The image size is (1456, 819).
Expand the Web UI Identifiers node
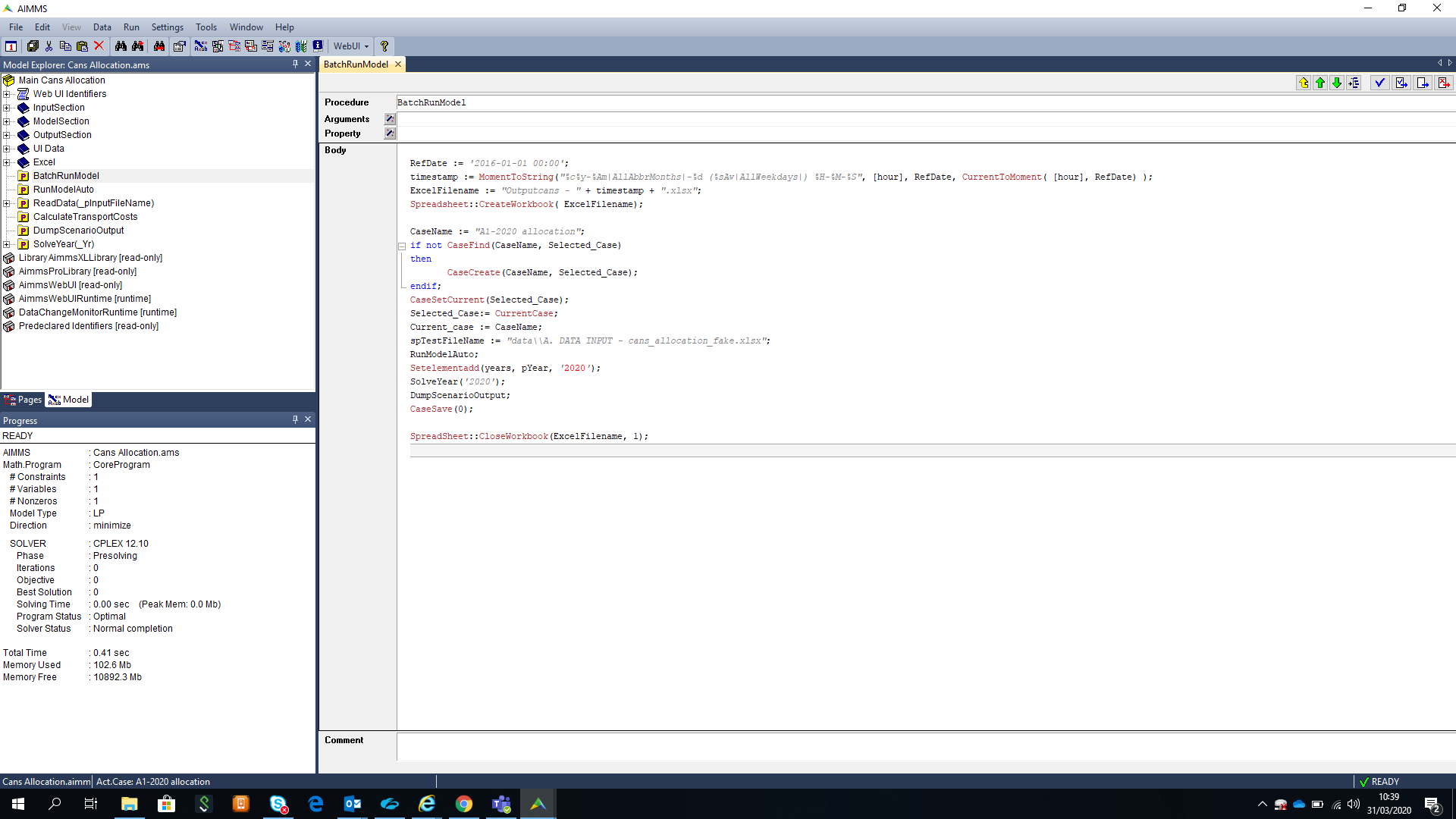(7, 94)
